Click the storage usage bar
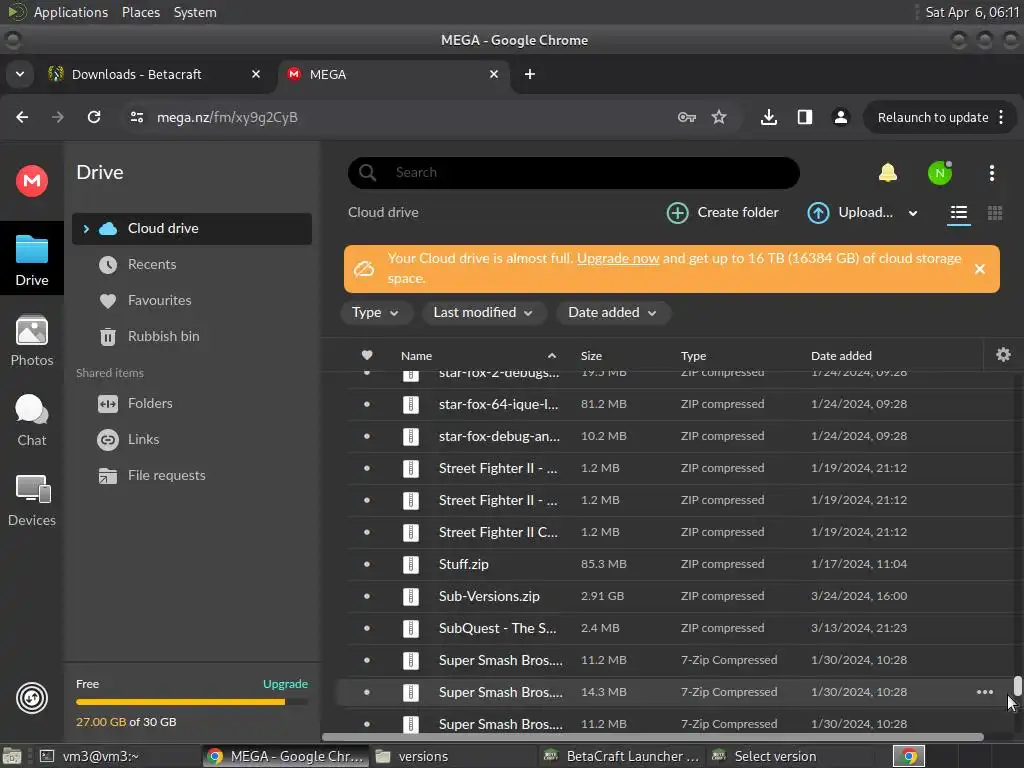 pos(191,702)
